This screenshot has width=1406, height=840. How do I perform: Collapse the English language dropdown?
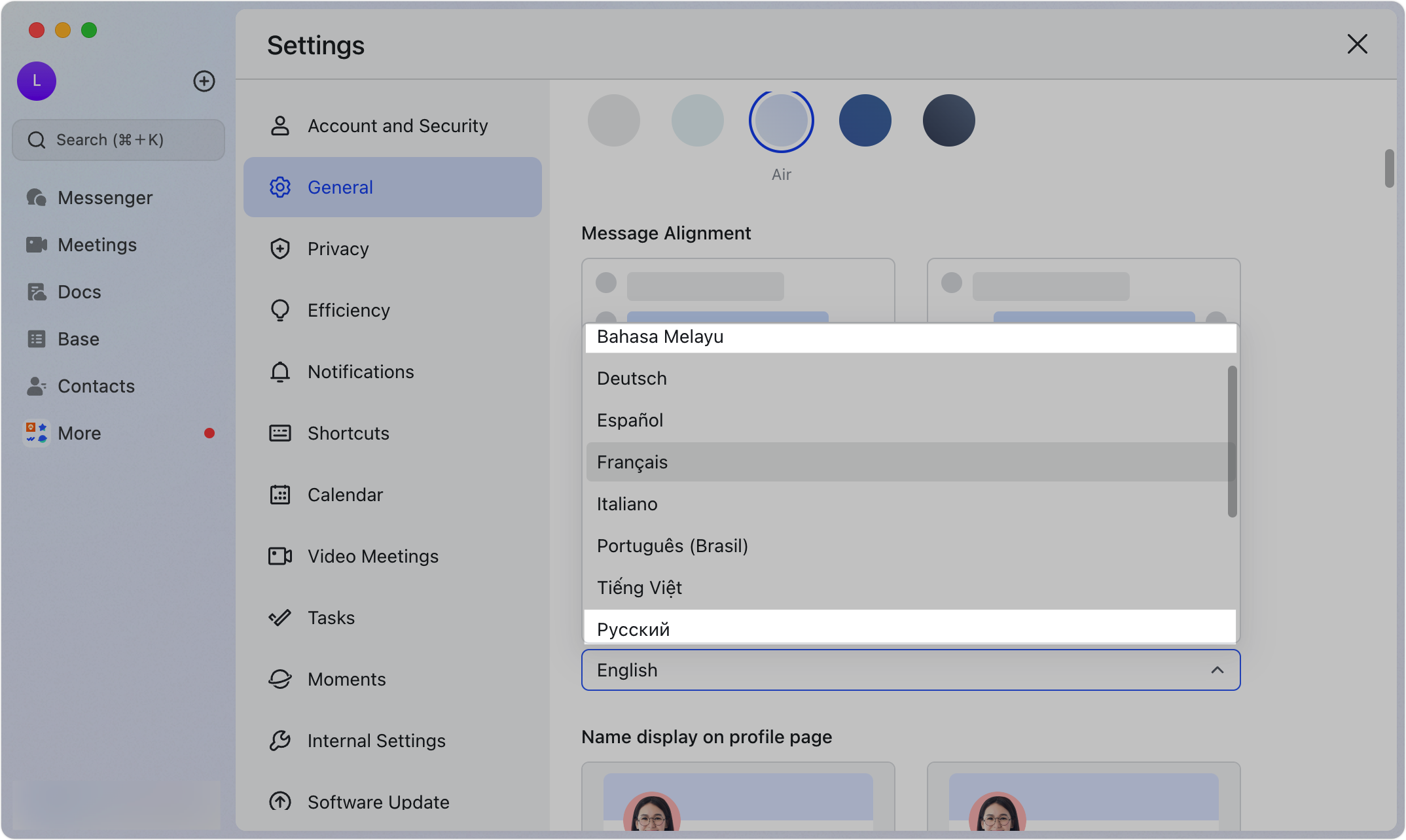click(1217, 670)
